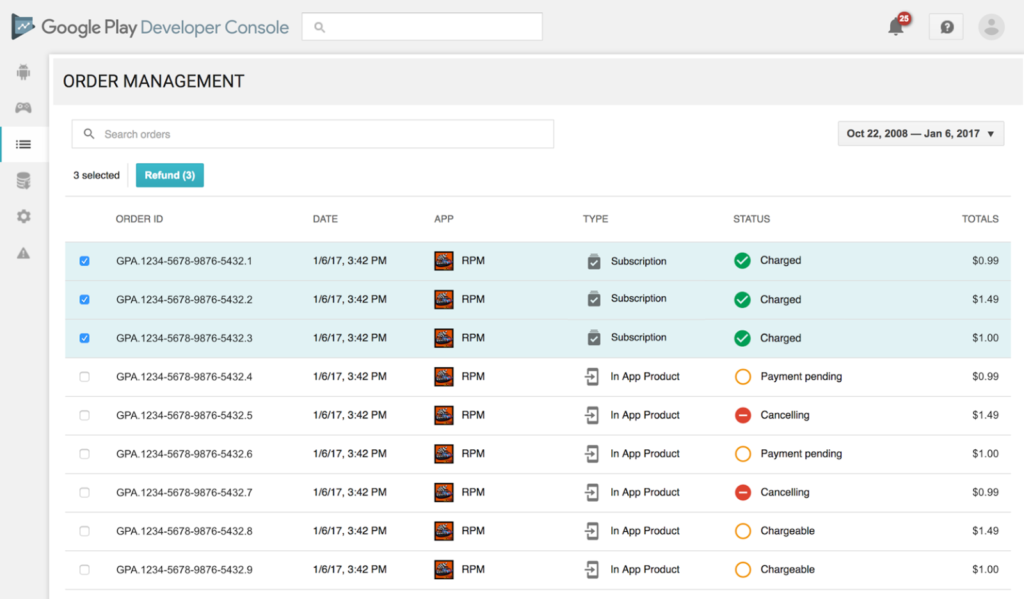Select the order management list icon
This screenshot has height=599, width=1024.
[23, 144]
